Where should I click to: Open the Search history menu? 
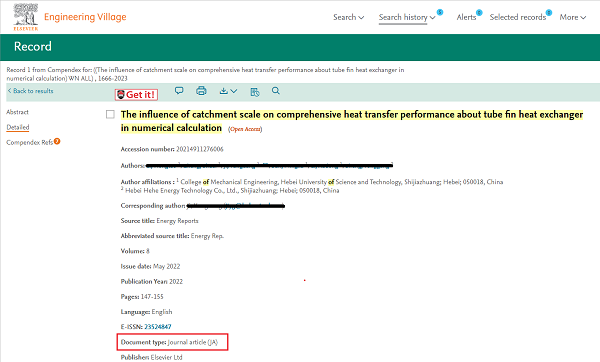407,17
